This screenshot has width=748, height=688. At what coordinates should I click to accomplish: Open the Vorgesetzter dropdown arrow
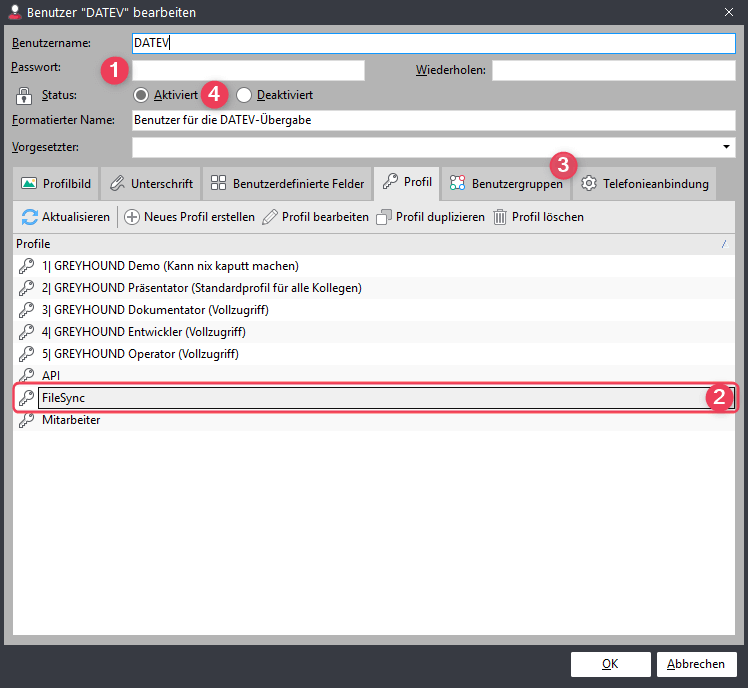726,147
